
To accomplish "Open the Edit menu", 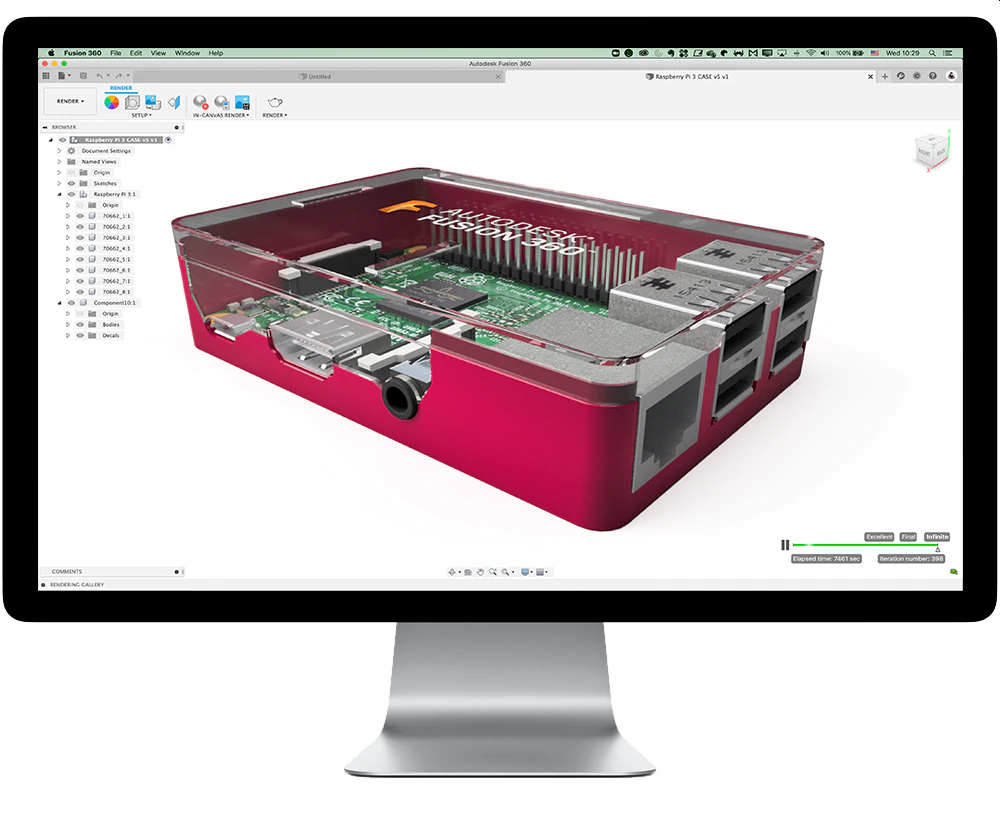I will [x=136, y=54].
